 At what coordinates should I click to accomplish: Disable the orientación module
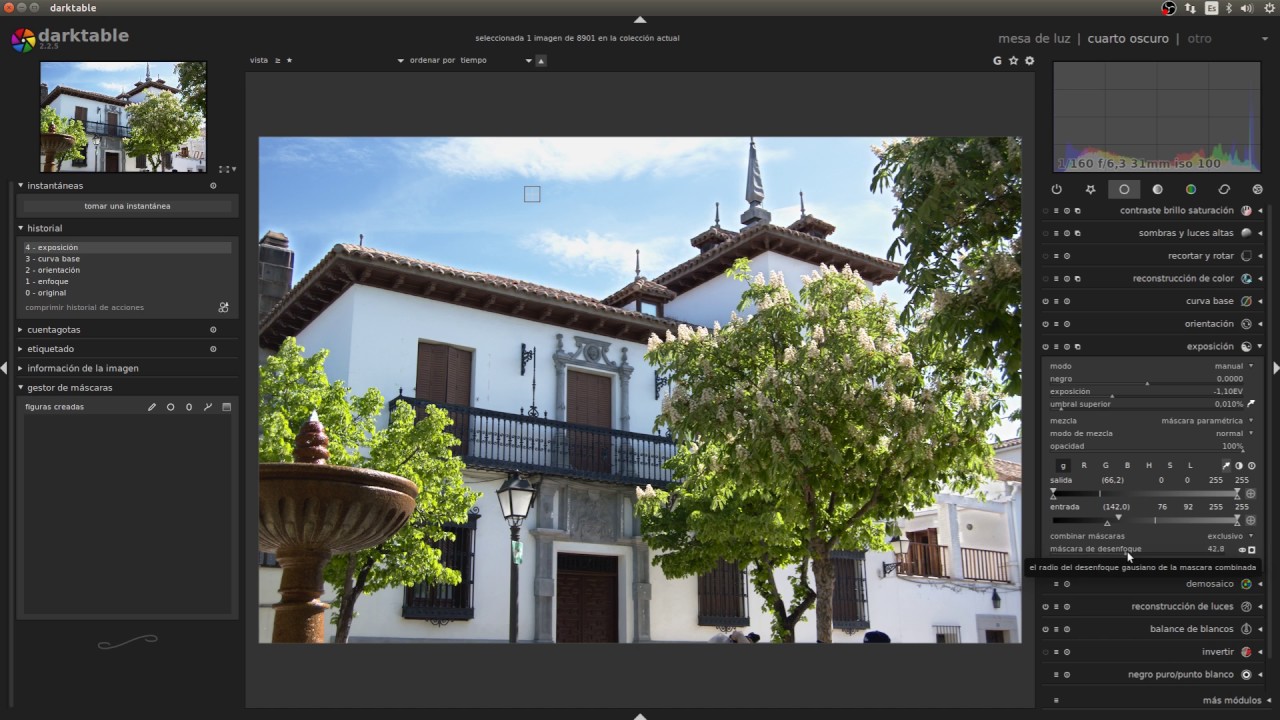click(x=1045, y=324)
